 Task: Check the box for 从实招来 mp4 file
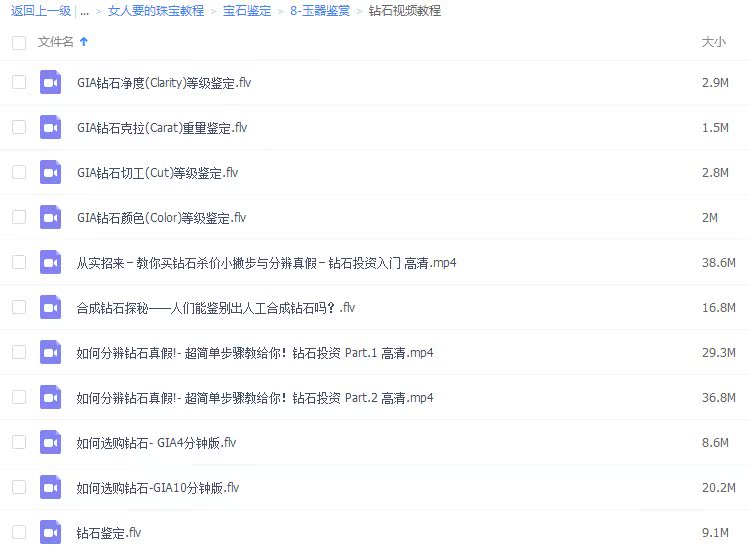pyautogui.click(x=19, y=262)
